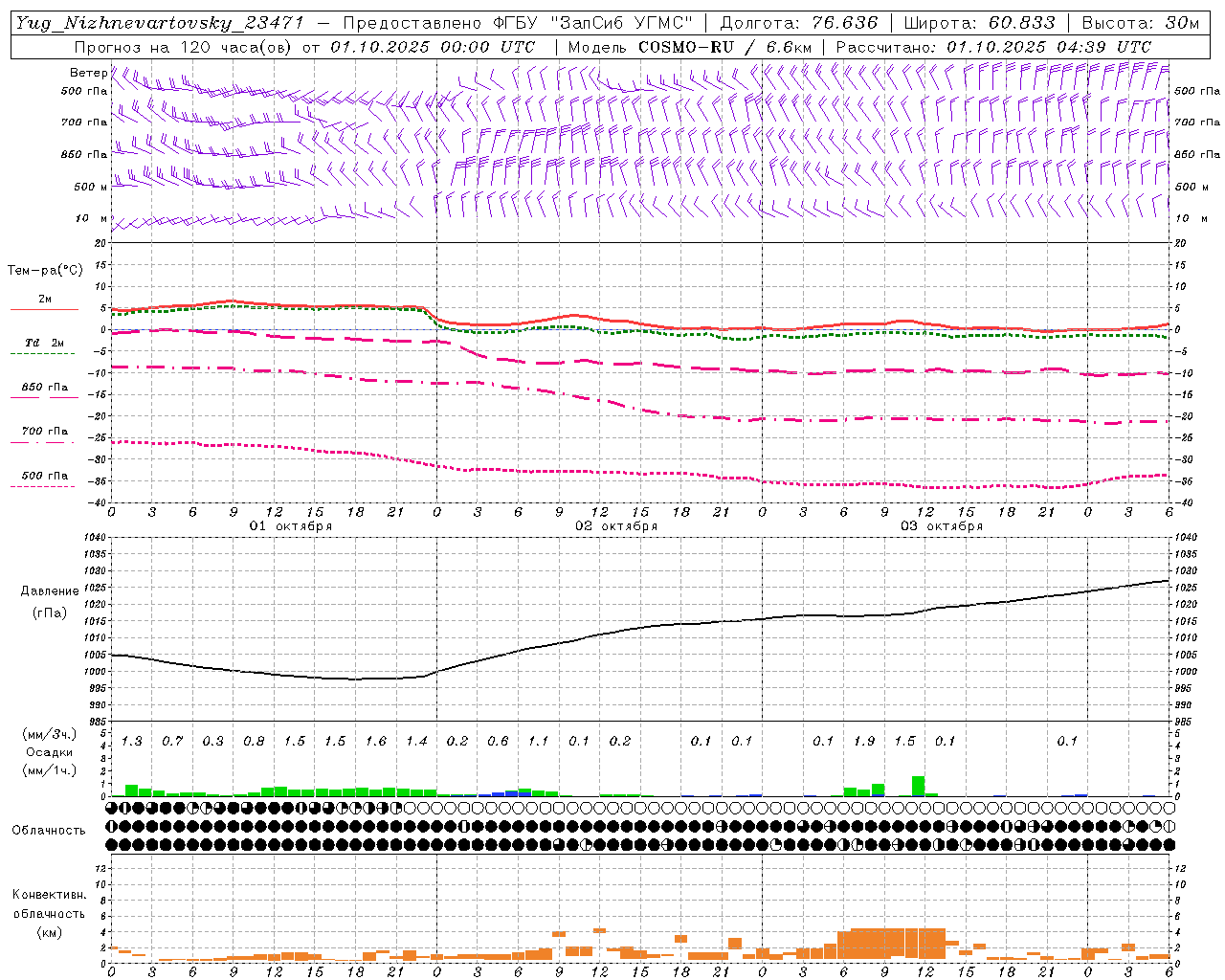Click the 'Рассчитано: 01.10.2025 04:39 UTC' timestamp
The image size is (1225, 980).
992,47
